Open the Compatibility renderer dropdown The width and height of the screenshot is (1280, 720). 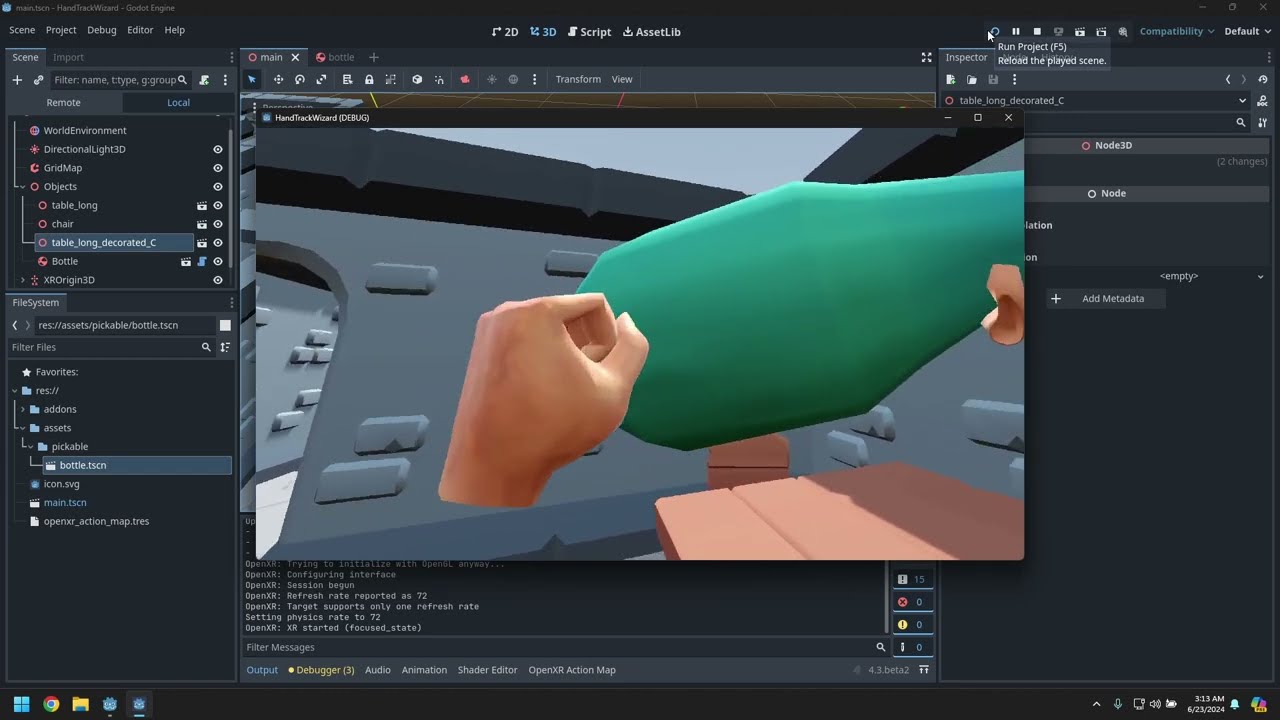tap(1177, 31)
